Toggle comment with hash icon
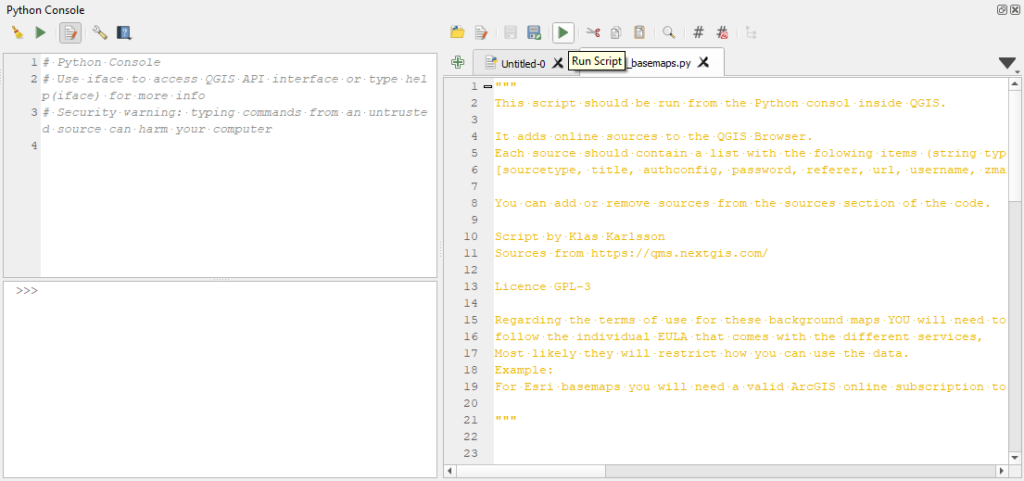1024x481 pixels. (x=698, y=33)
